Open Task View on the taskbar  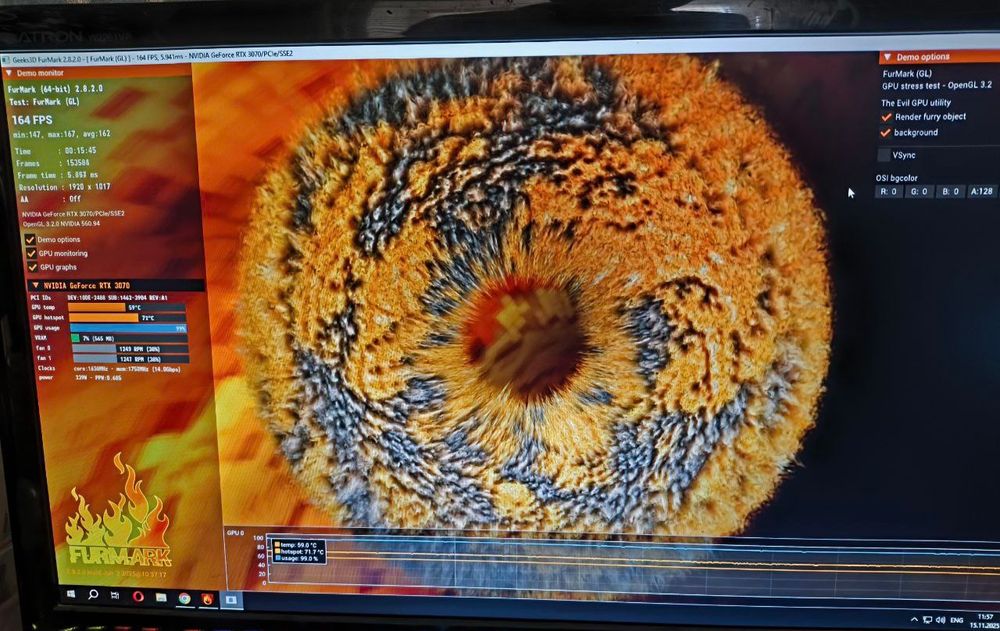pos(115,595)
